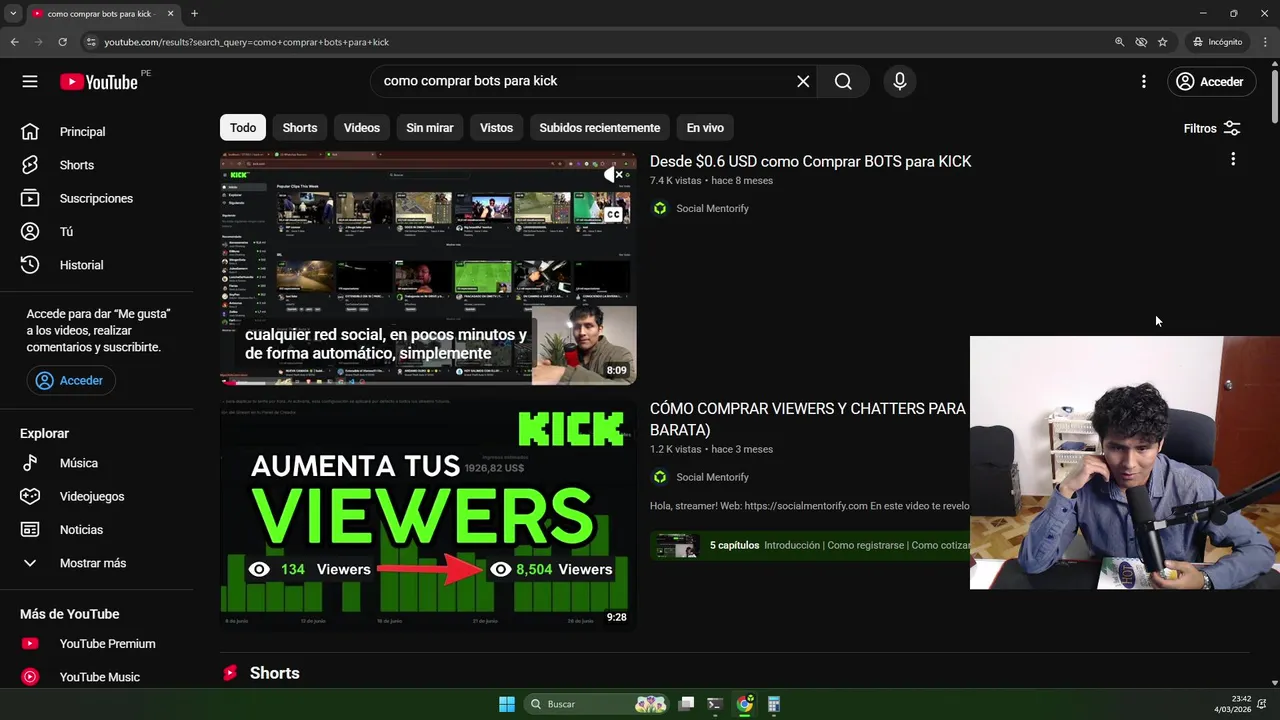
Task: Click the Acceder button in the header
Action: [x=1210, y=82]
